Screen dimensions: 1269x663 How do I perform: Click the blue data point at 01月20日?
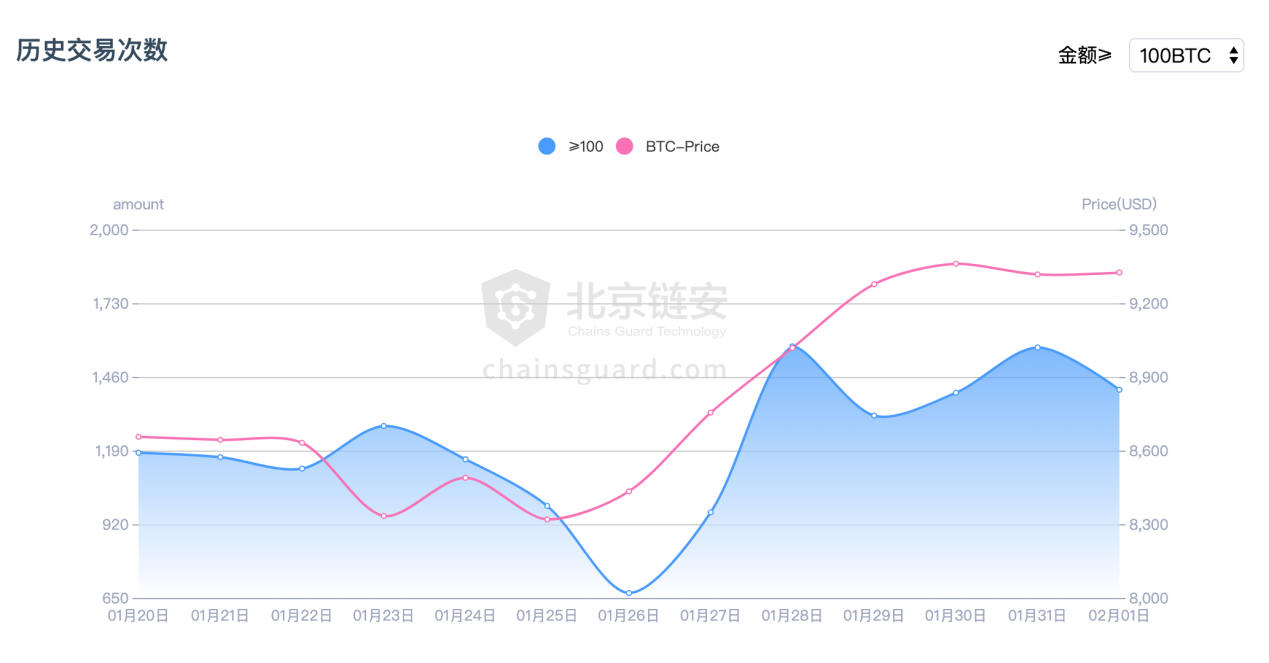click(x=138, y=453)
